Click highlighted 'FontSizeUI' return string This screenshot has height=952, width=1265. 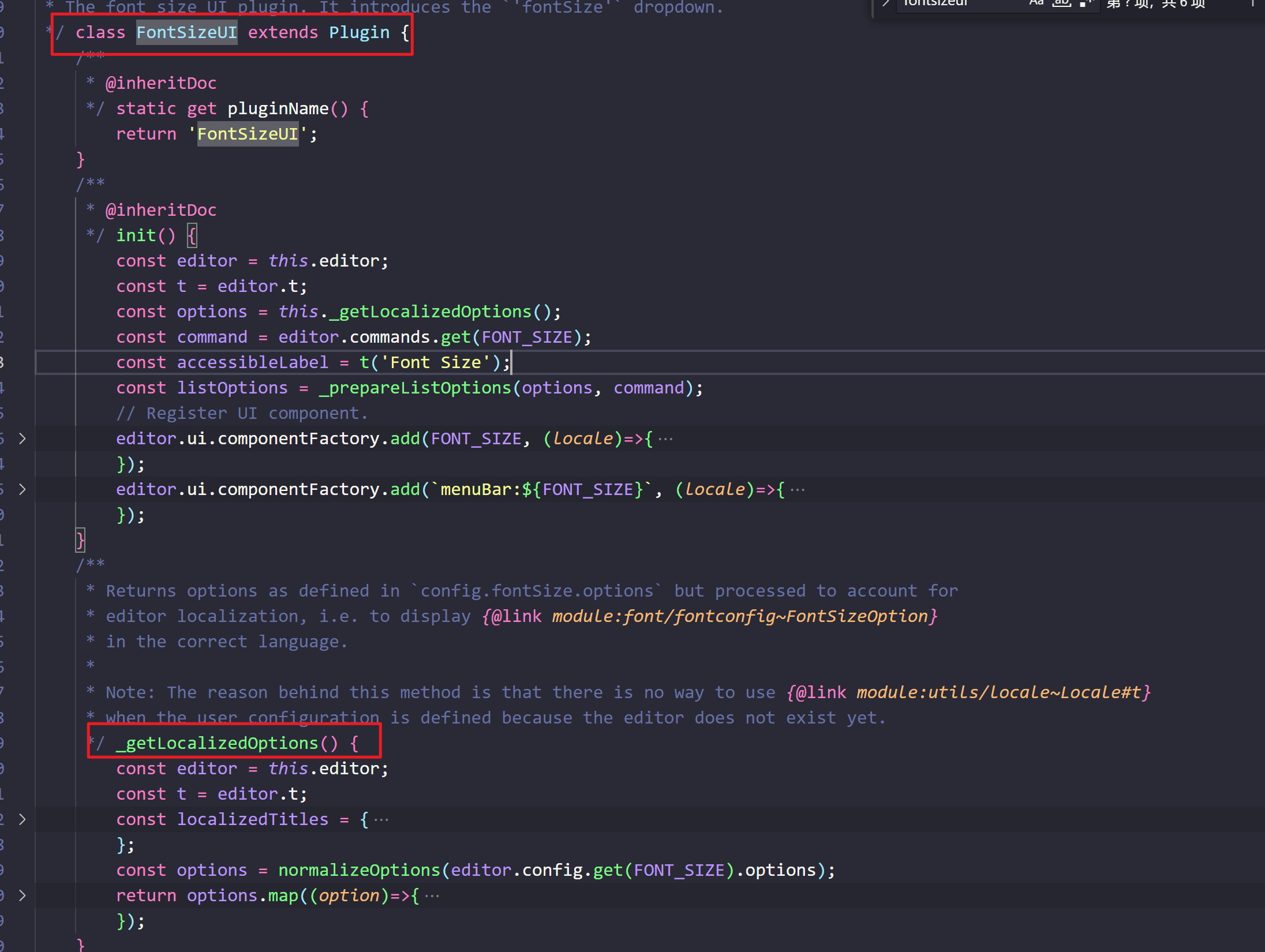coord(248,134)
